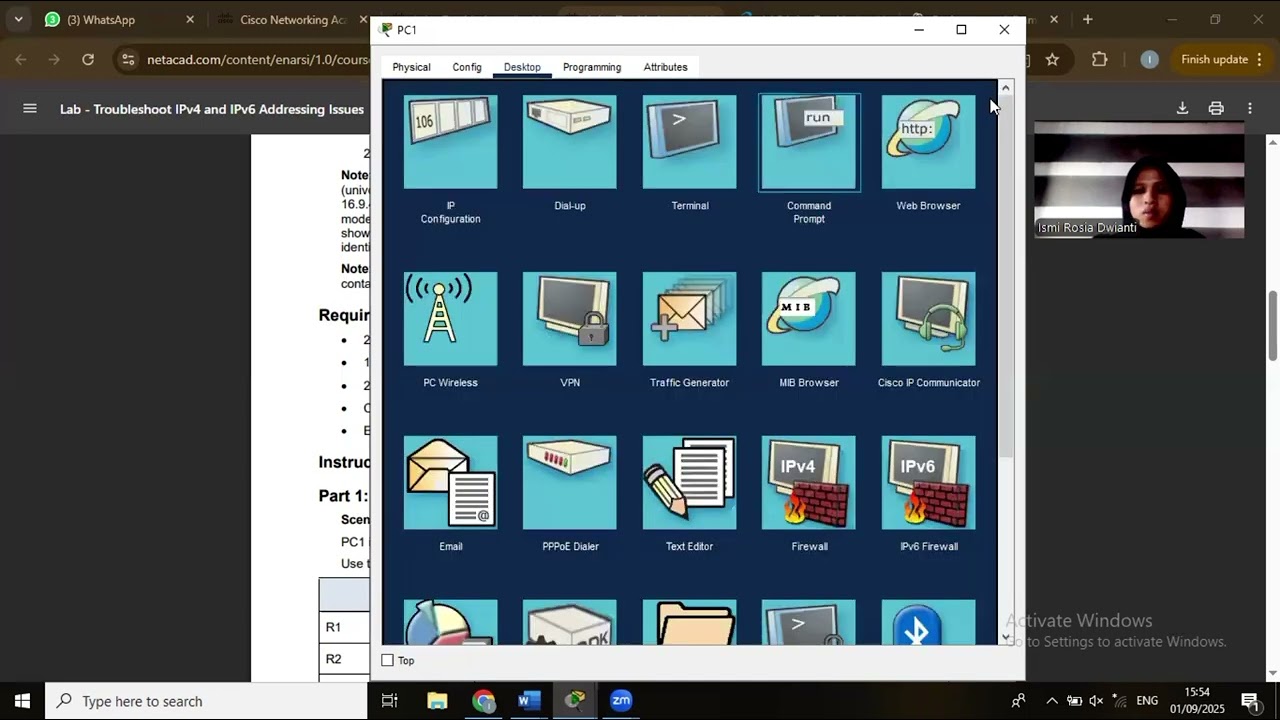This screenshot has width=1280, height=720.
Task: Launch the PPPoE Dialer
Action: coord(569,483)
